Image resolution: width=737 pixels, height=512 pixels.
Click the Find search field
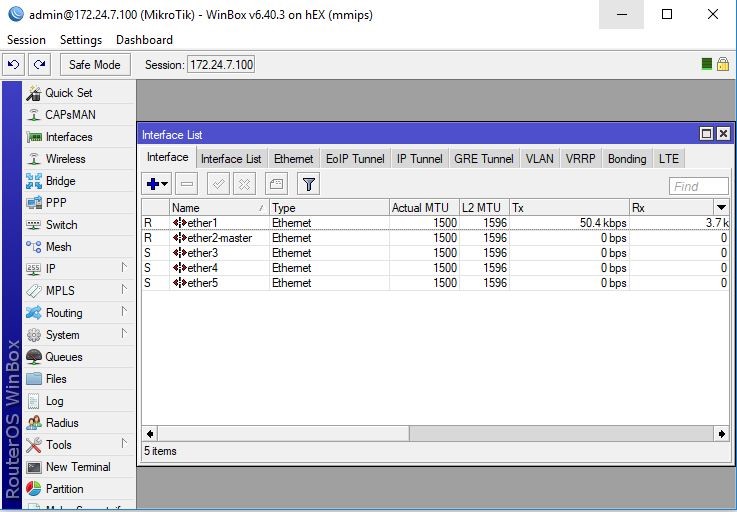tap(698, 186)
